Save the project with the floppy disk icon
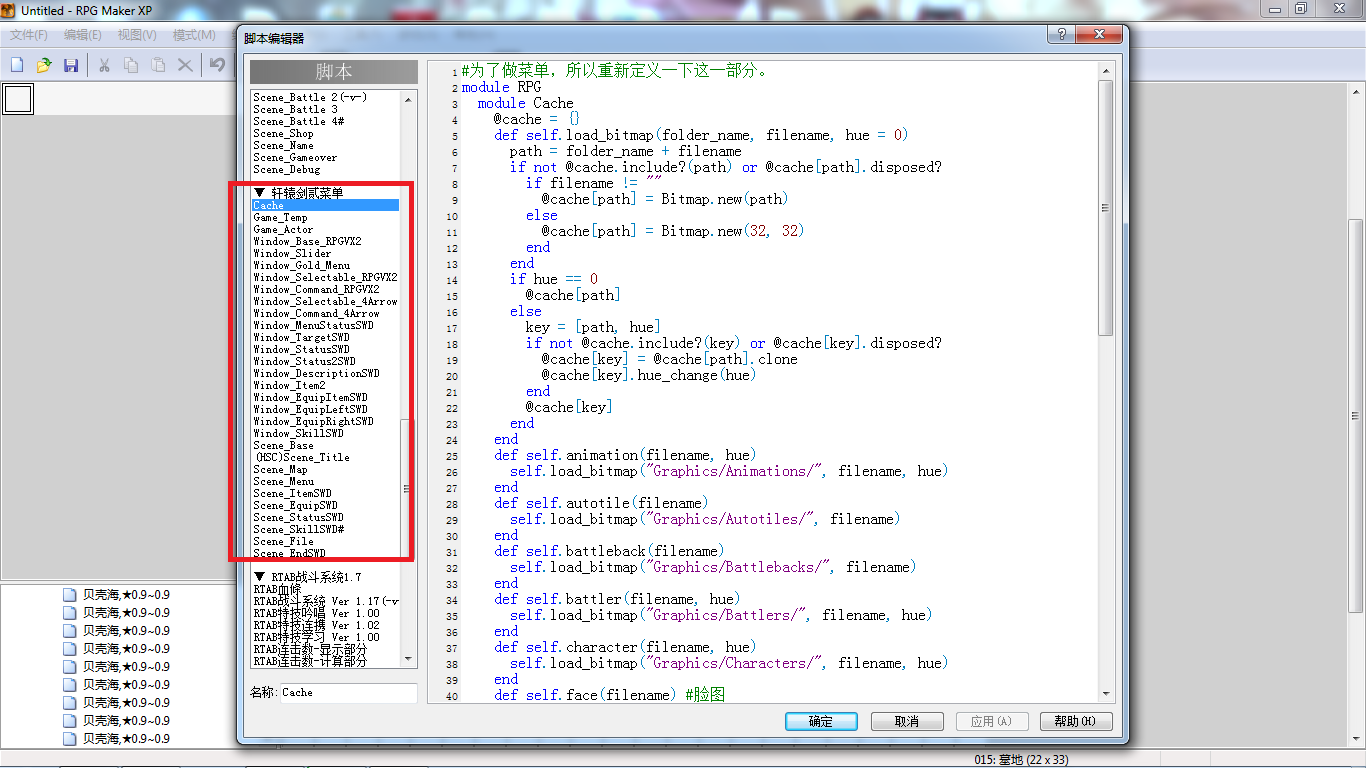This screenshot has height=768, width=1366. click(x=71, y=65)
